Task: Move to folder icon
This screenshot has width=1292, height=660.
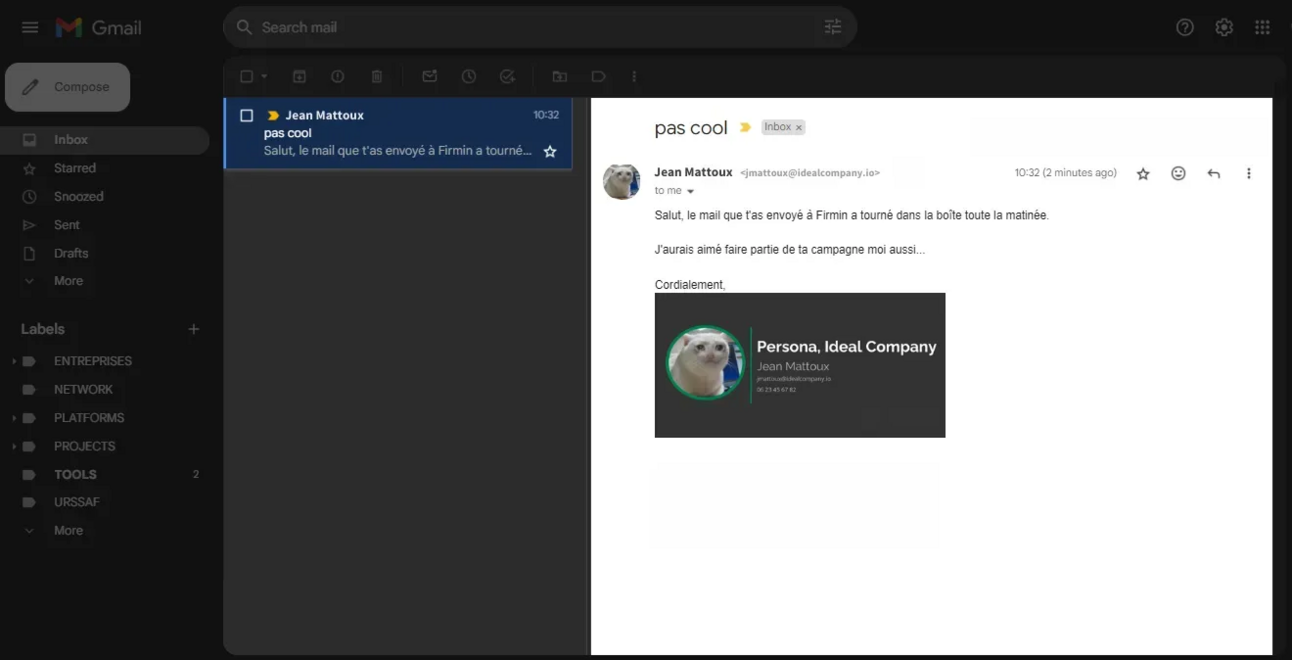Action: click(560, 76)
